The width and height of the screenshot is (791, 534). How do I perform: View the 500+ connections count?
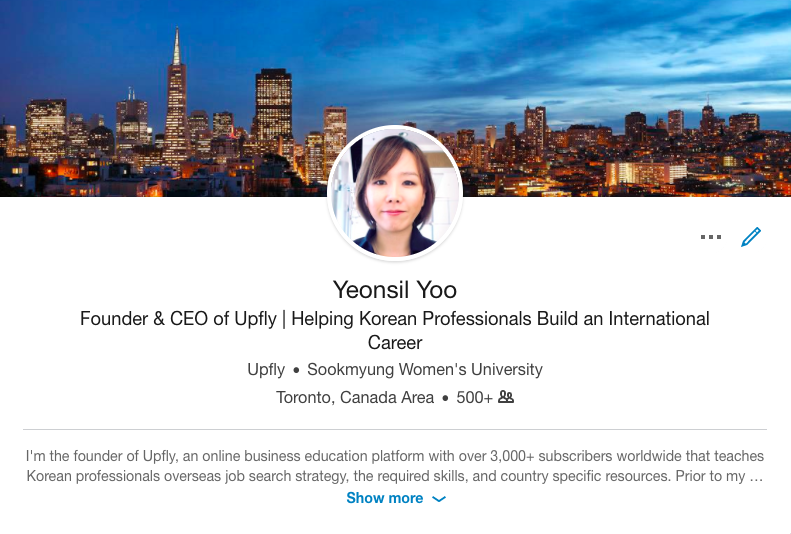474,397
